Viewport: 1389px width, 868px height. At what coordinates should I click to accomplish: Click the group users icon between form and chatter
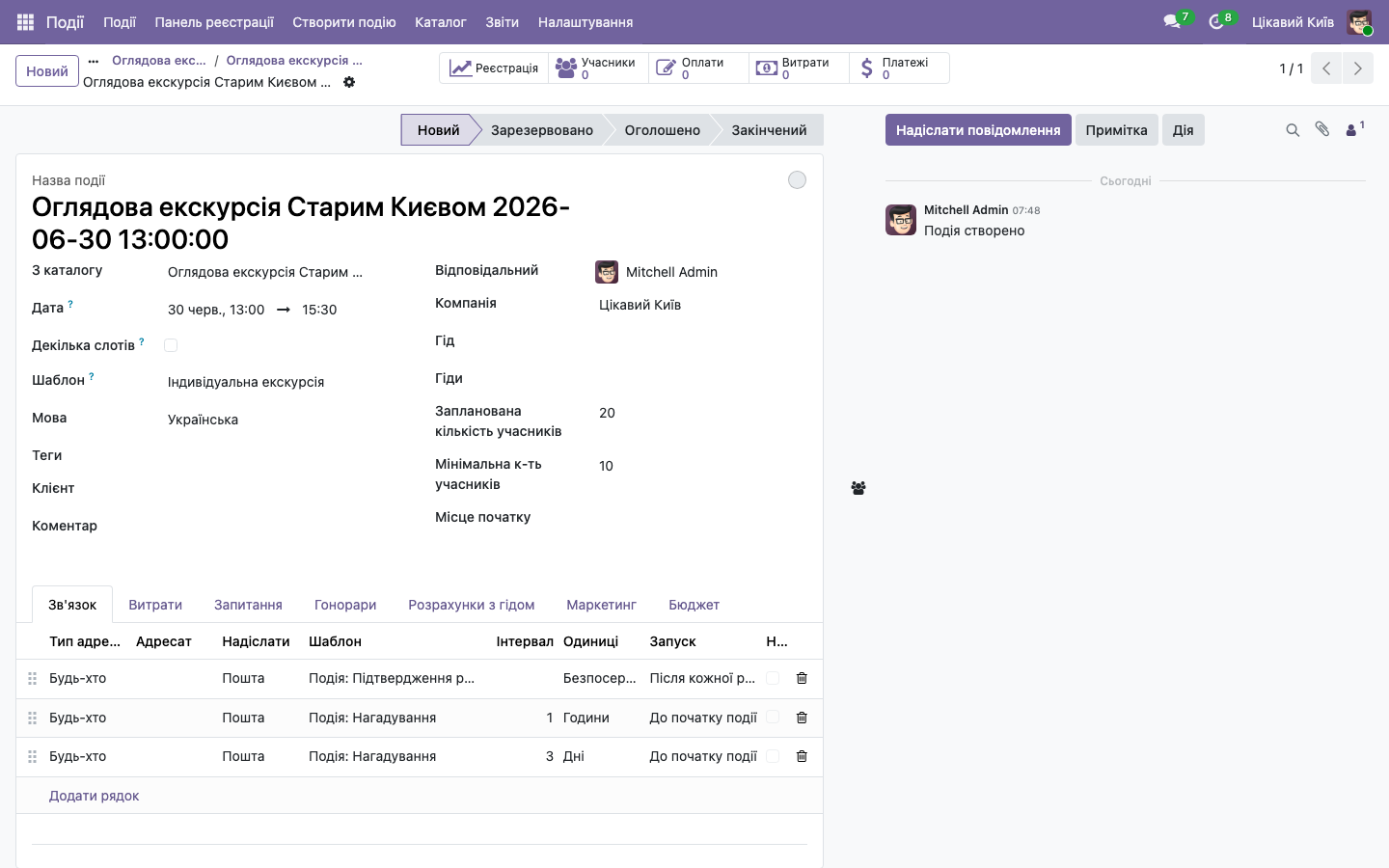858,488
